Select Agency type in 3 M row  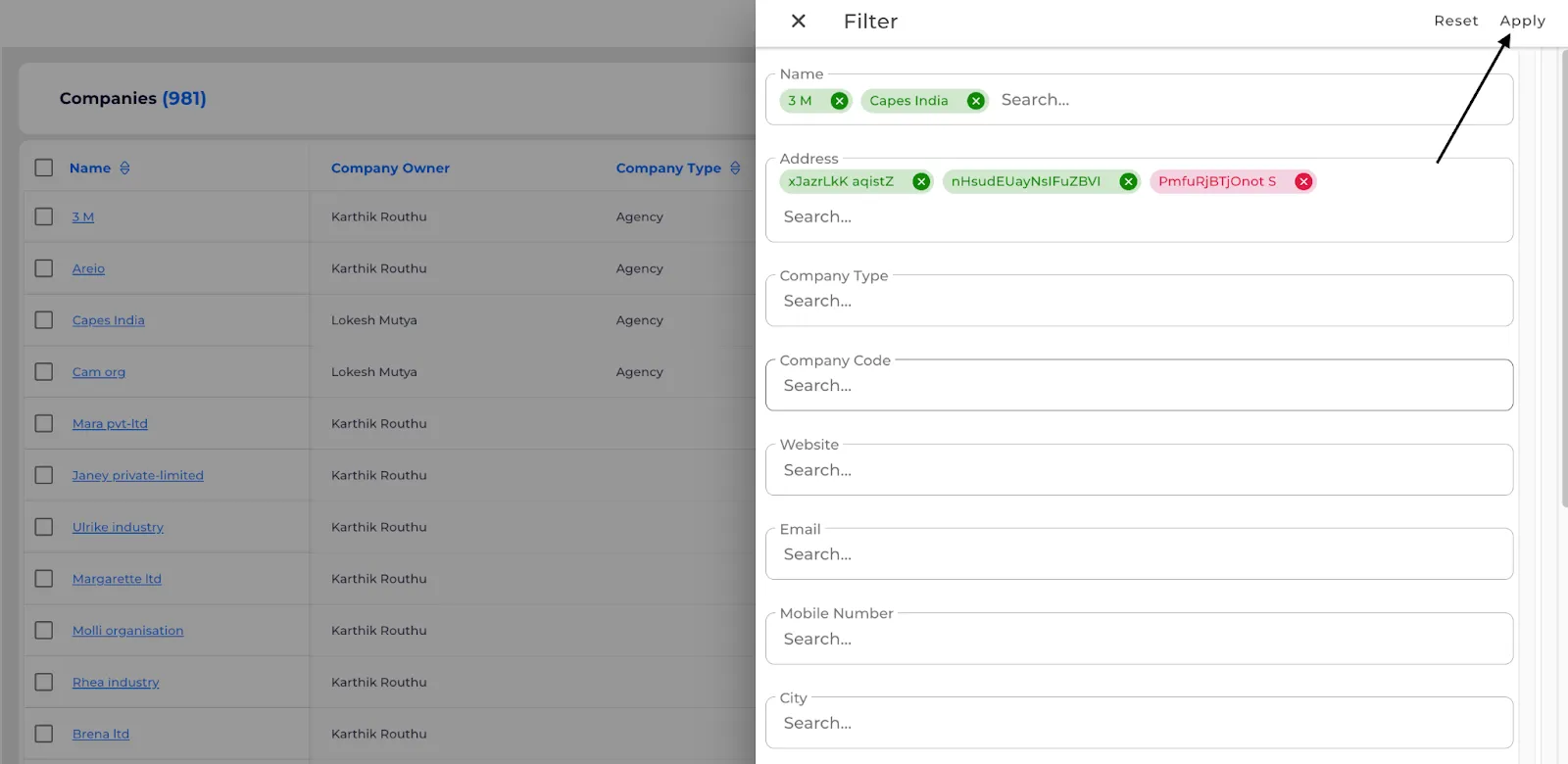[x=639, y=216]
